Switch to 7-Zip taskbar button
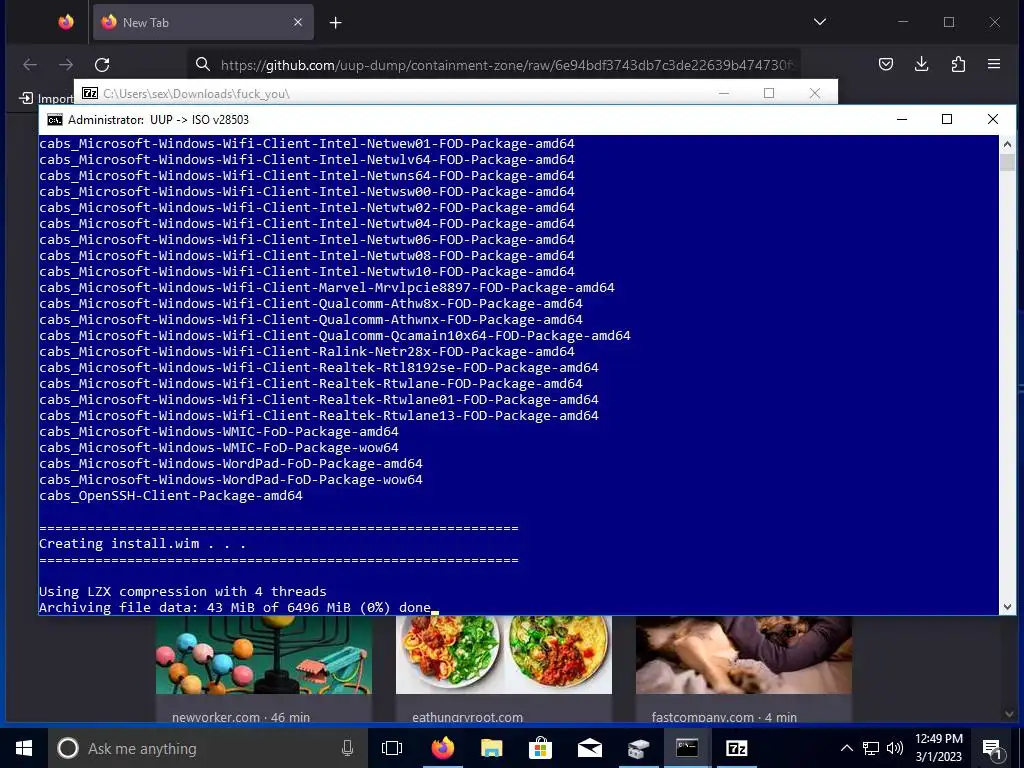 coord(737,748)
